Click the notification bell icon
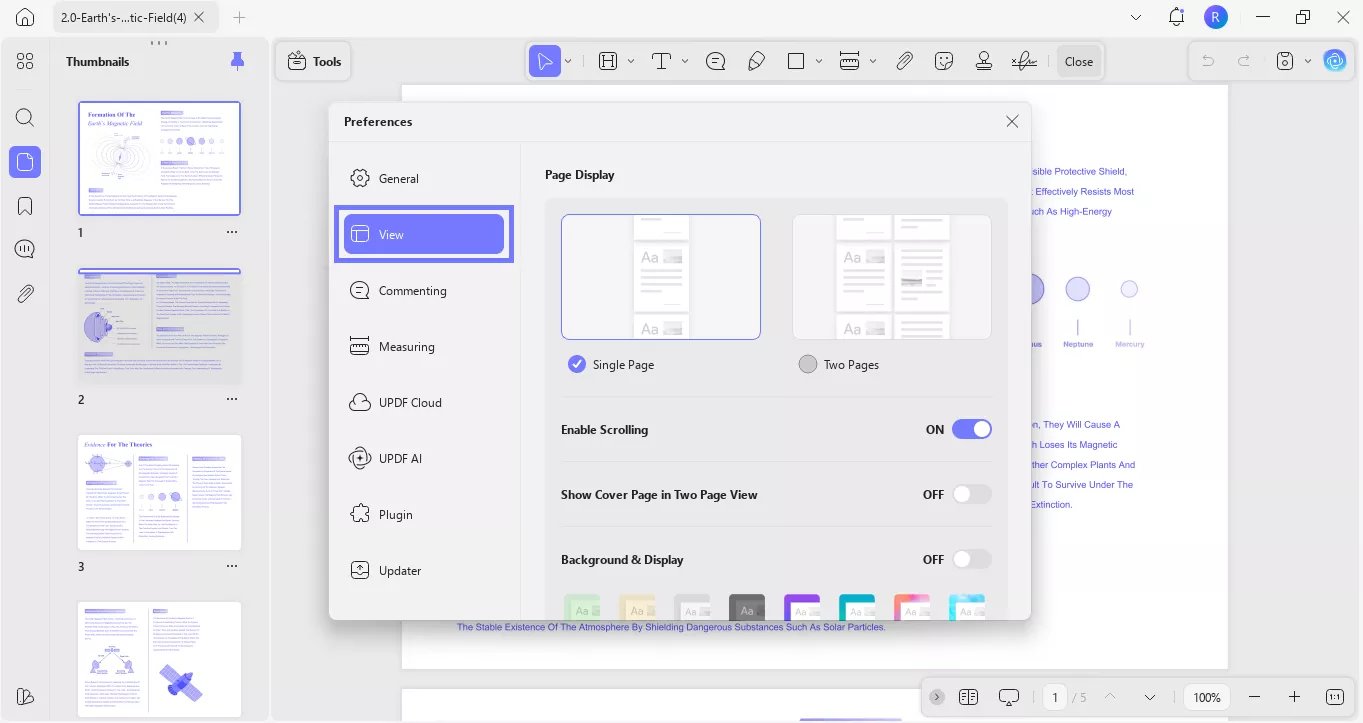This screenshot has height=723, width=1363. [1176, 17]
